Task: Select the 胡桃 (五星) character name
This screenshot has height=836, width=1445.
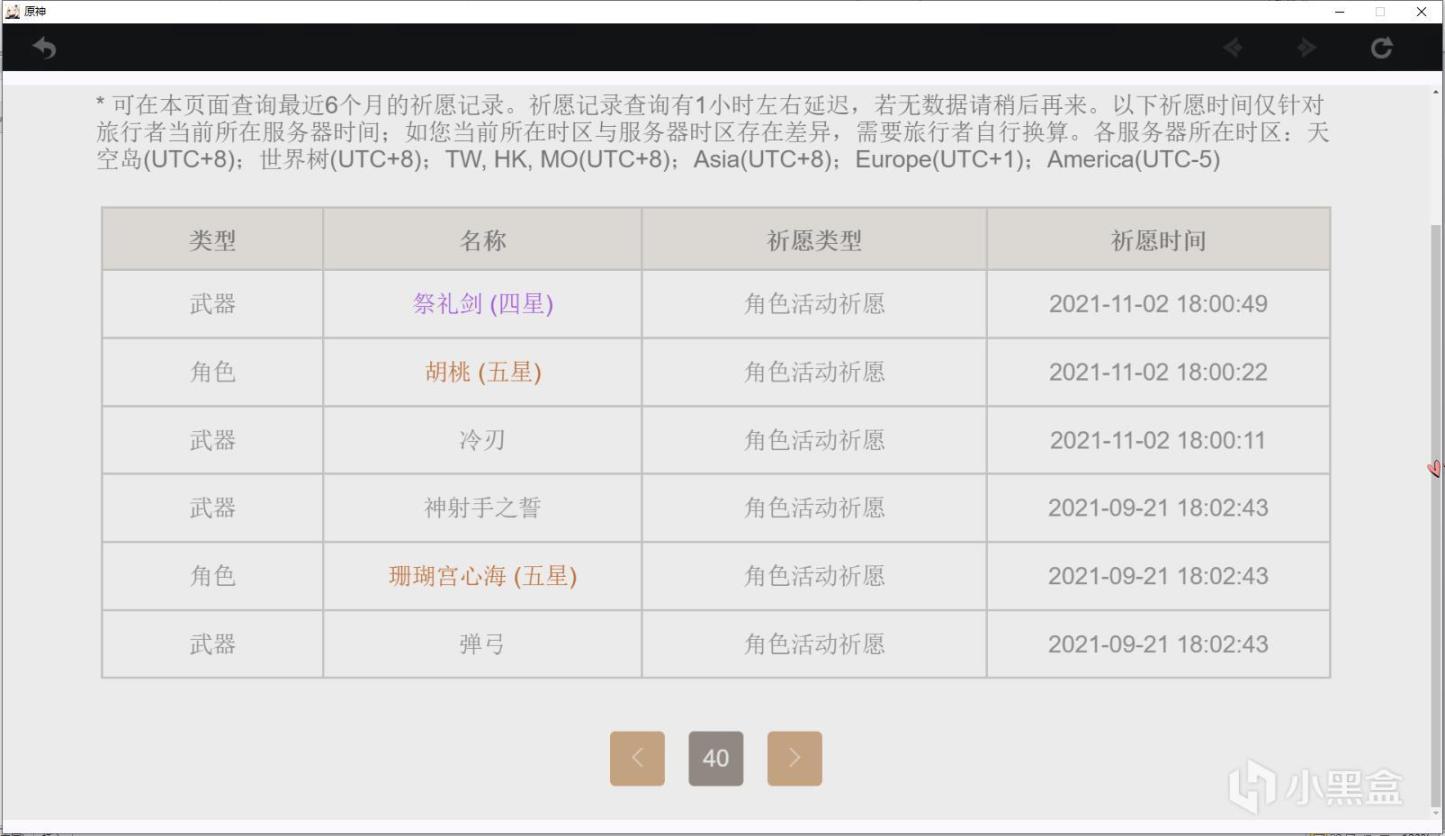Action: click(x=483, y=372)
